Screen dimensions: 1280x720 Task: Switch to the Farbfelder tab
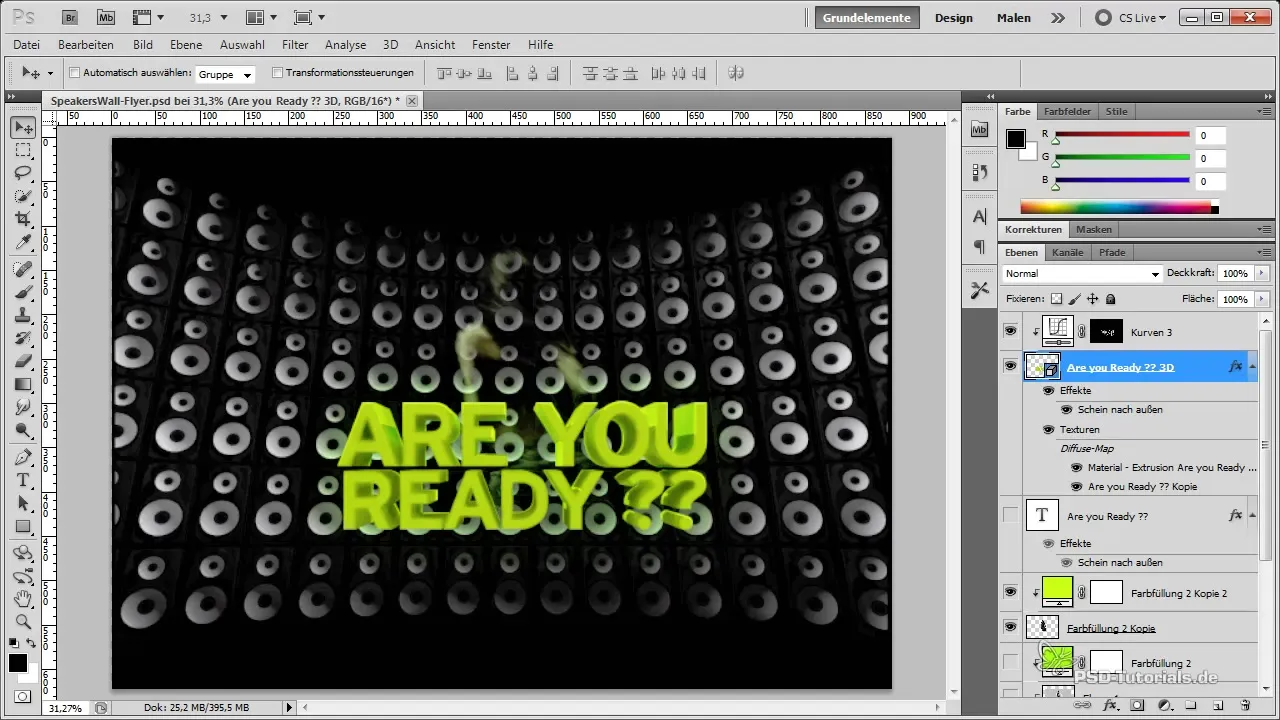point(1068,112)
